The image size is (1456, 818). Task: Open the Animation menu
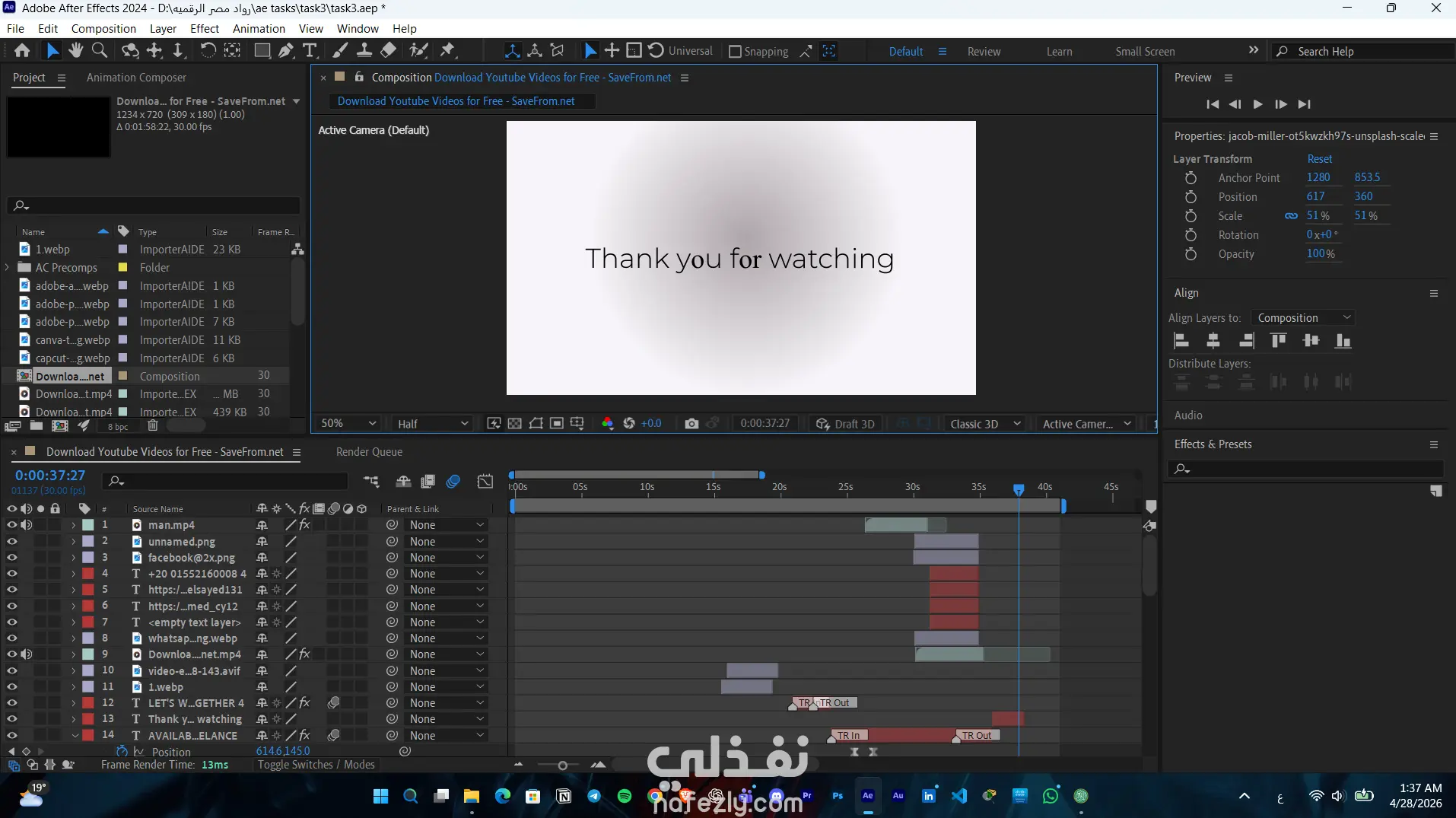pos(259,29)
